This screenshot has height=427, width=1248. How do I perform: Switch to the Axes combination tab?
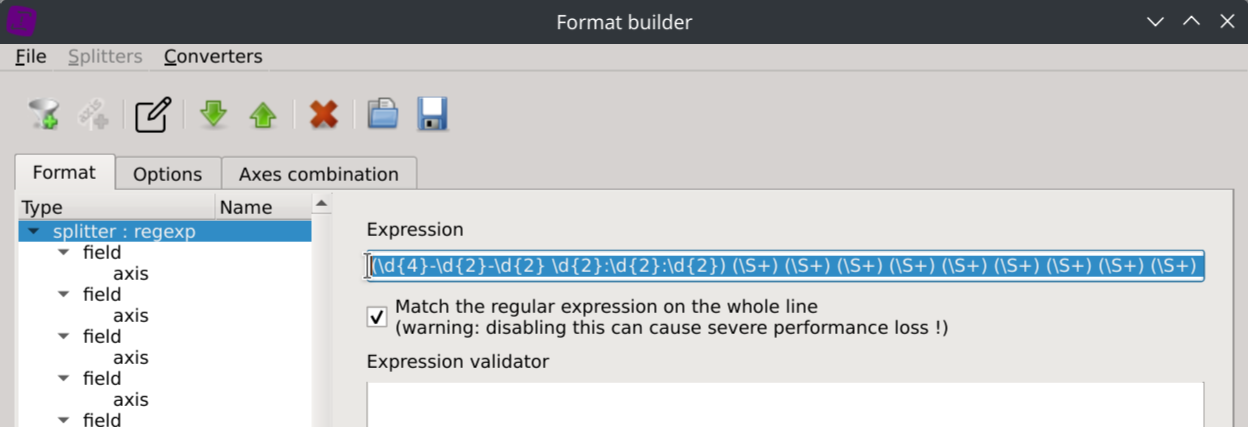(x=318, y=174)
